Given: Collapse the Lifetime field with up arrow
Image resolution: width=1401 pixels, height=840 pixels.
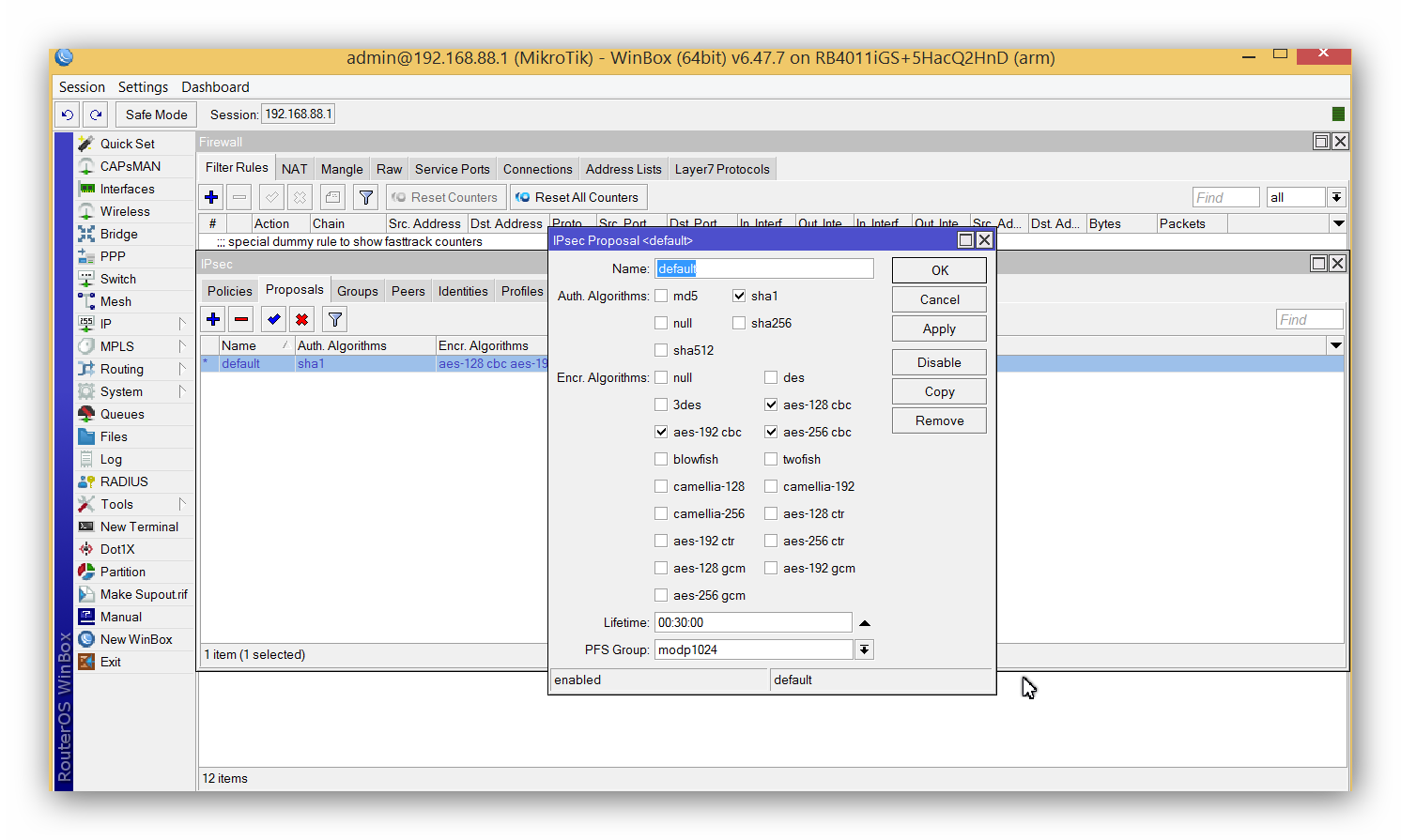Looking at the screenshot, I should pyautogui.click(x=865, y=622).
